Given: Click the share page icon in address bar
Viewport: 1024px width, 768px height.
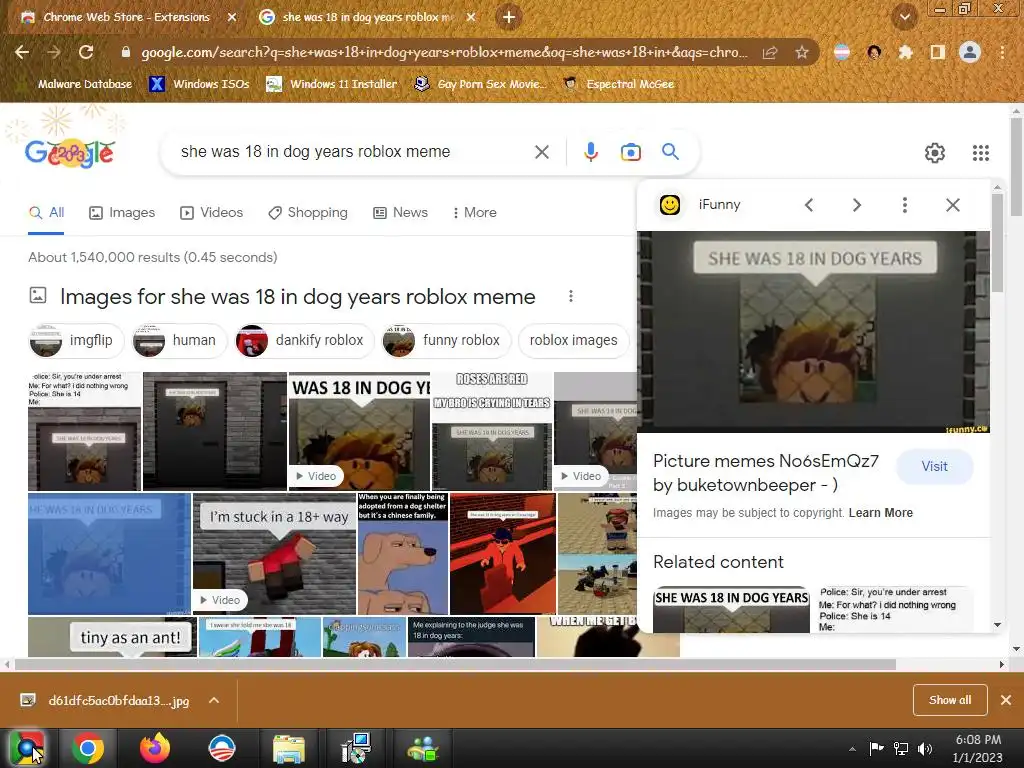Looking at the screenshot, I should (770, 52).
